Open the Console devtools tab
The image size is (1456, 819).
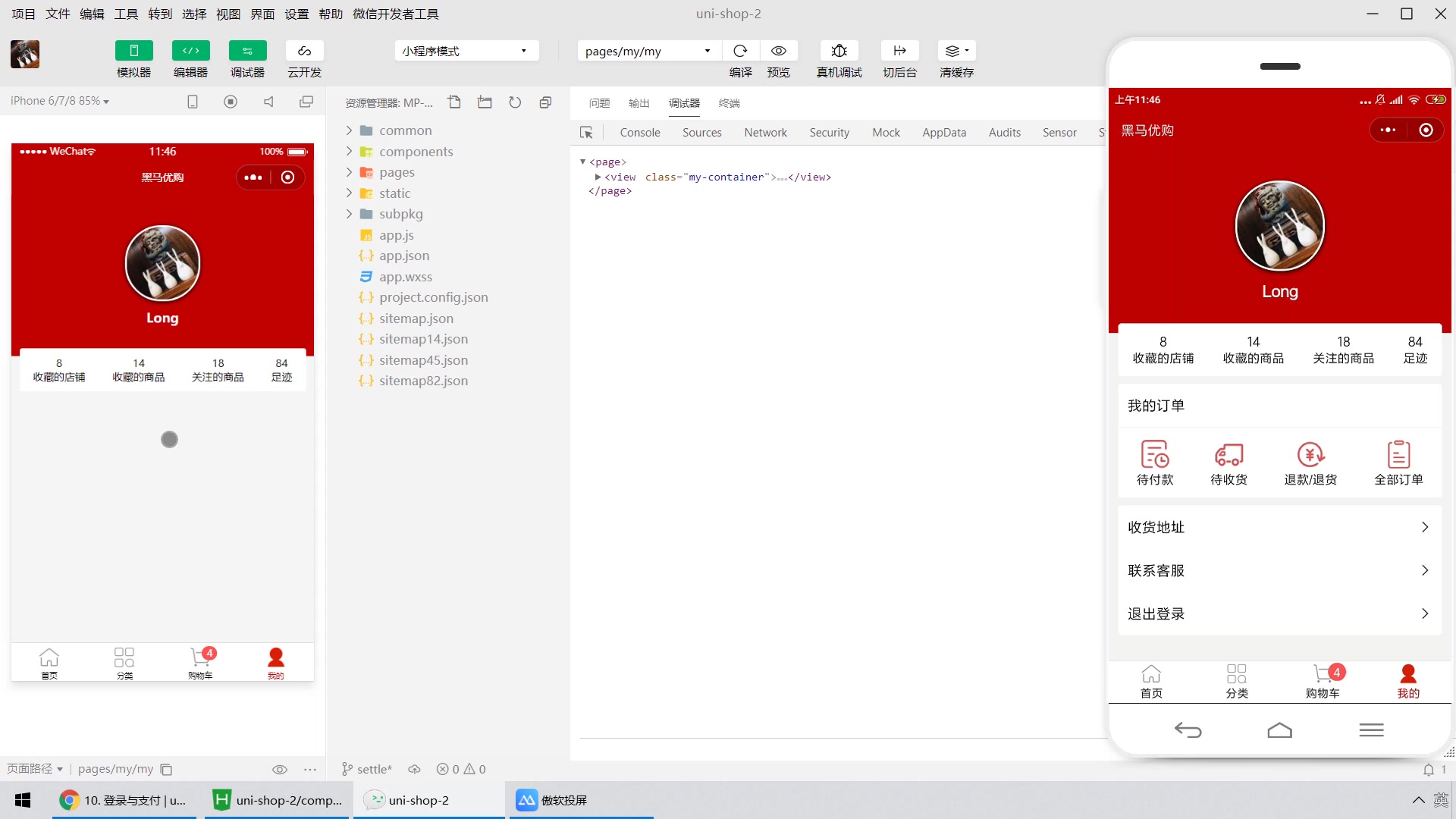pos(640,133)
